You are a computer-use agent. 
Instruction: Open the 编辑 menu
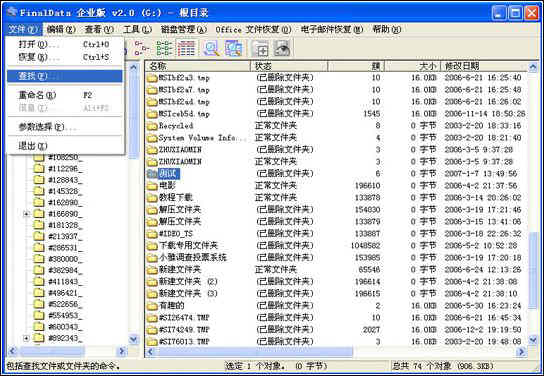(61, 29)
